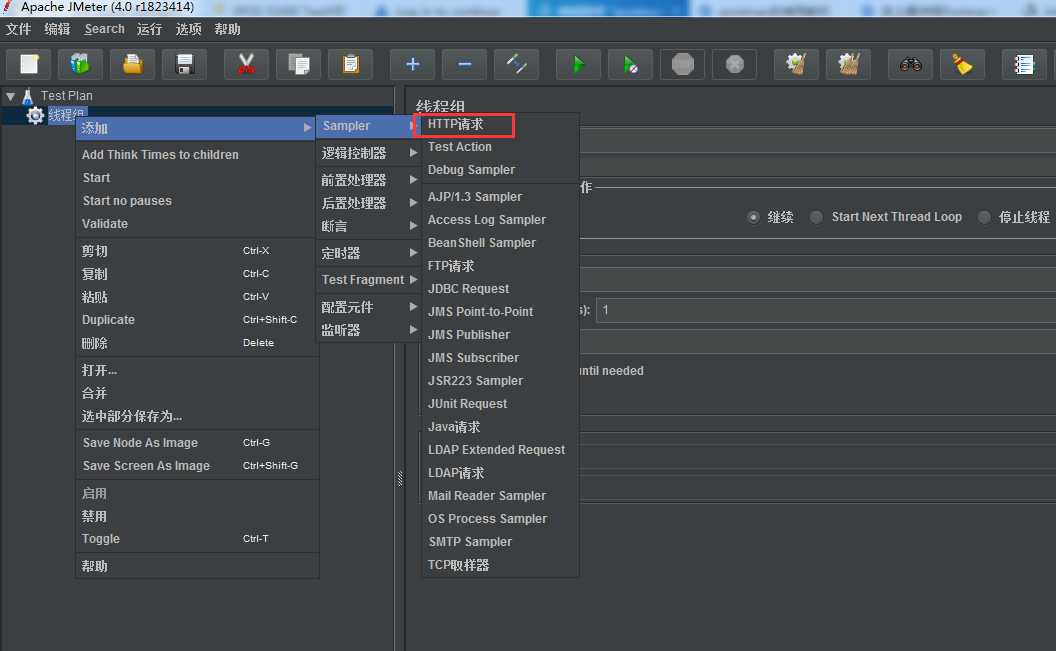
Task: Click the Clear All results icon
Action: [849, 65]
